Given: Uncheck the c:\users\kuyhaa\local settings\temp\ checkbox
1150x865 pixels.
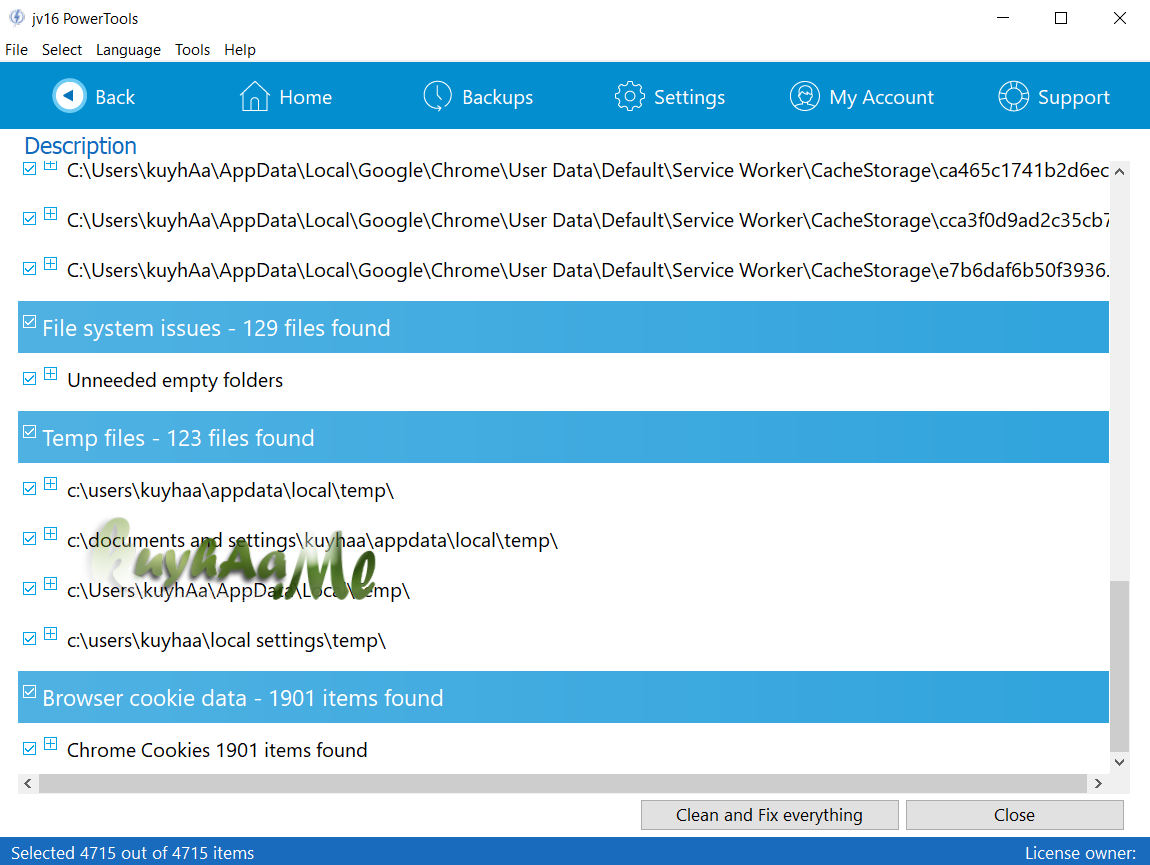Looking at the screenshot, I should coord(29,638).
